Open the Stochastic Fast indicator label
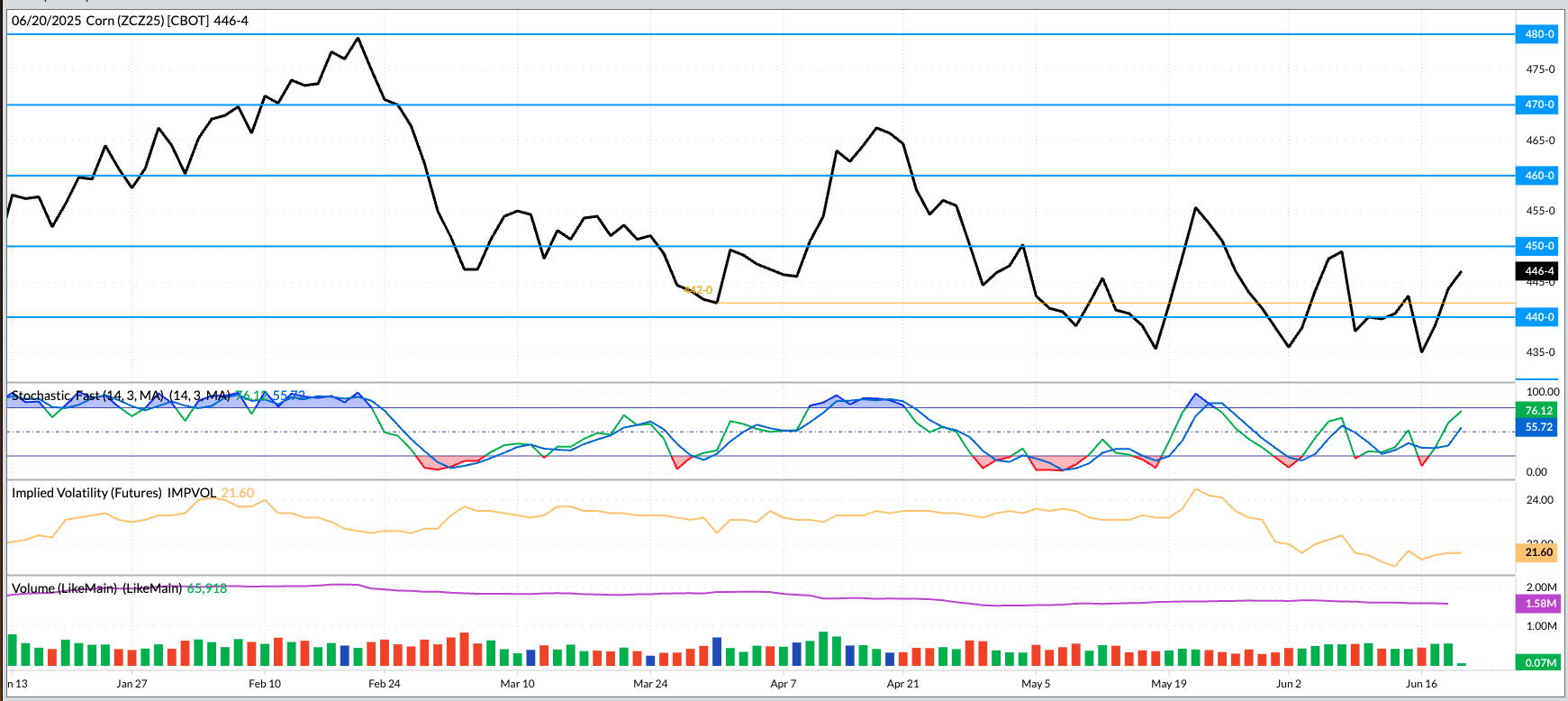Viewport: 1568px width, 701px height. 120,396
